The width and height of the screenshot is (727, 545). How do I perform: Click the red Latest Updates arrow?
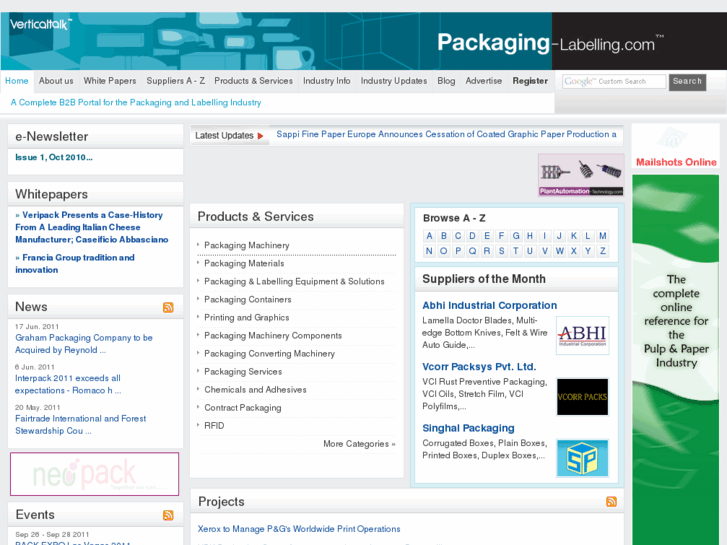[x=261, y=136]
